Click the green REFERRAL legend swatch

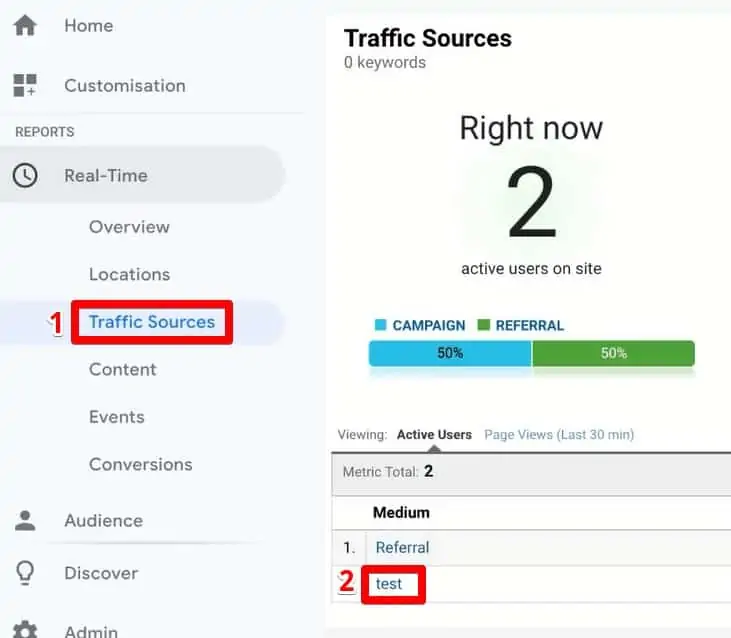(484, 325)
